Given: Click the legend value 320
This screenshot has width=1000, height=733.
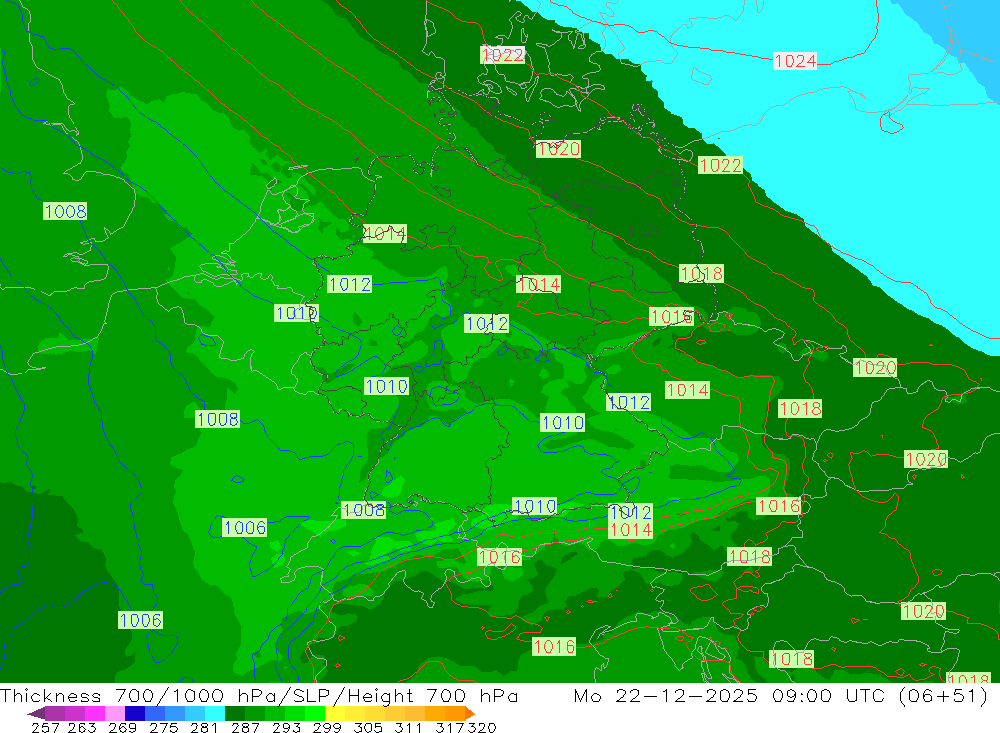Looking at the screenshot, I should [482, 727].
